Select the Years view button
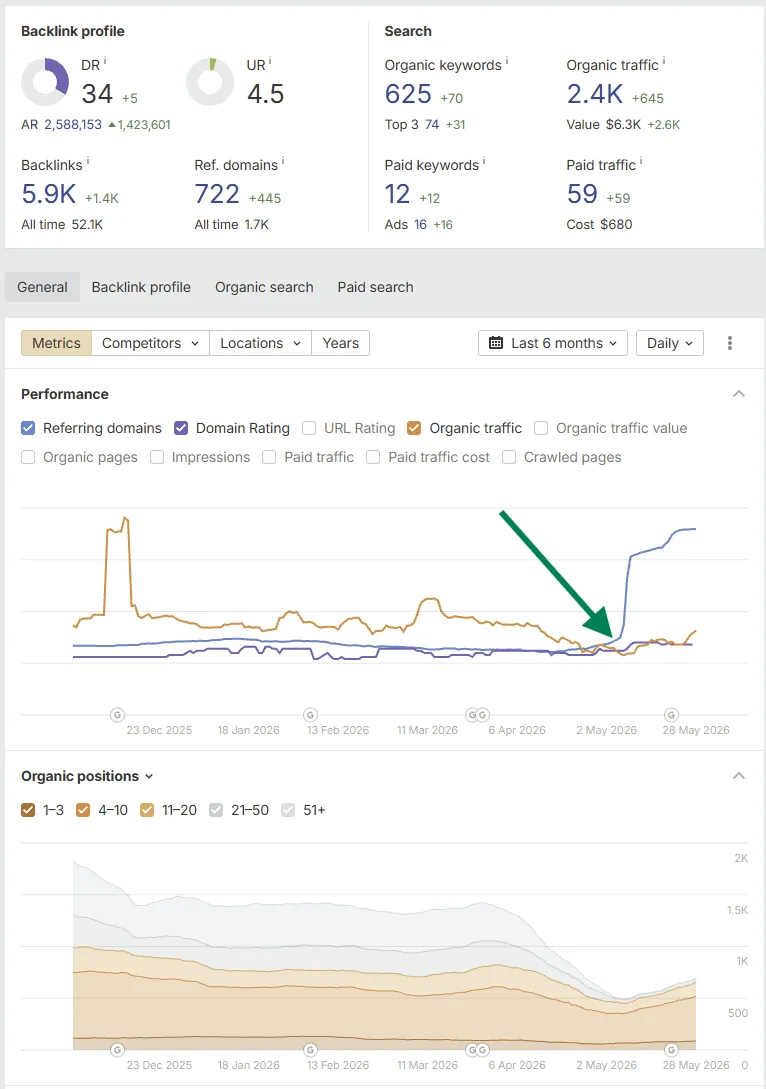This screenshot has height=1089, width=766. point(340,343)
